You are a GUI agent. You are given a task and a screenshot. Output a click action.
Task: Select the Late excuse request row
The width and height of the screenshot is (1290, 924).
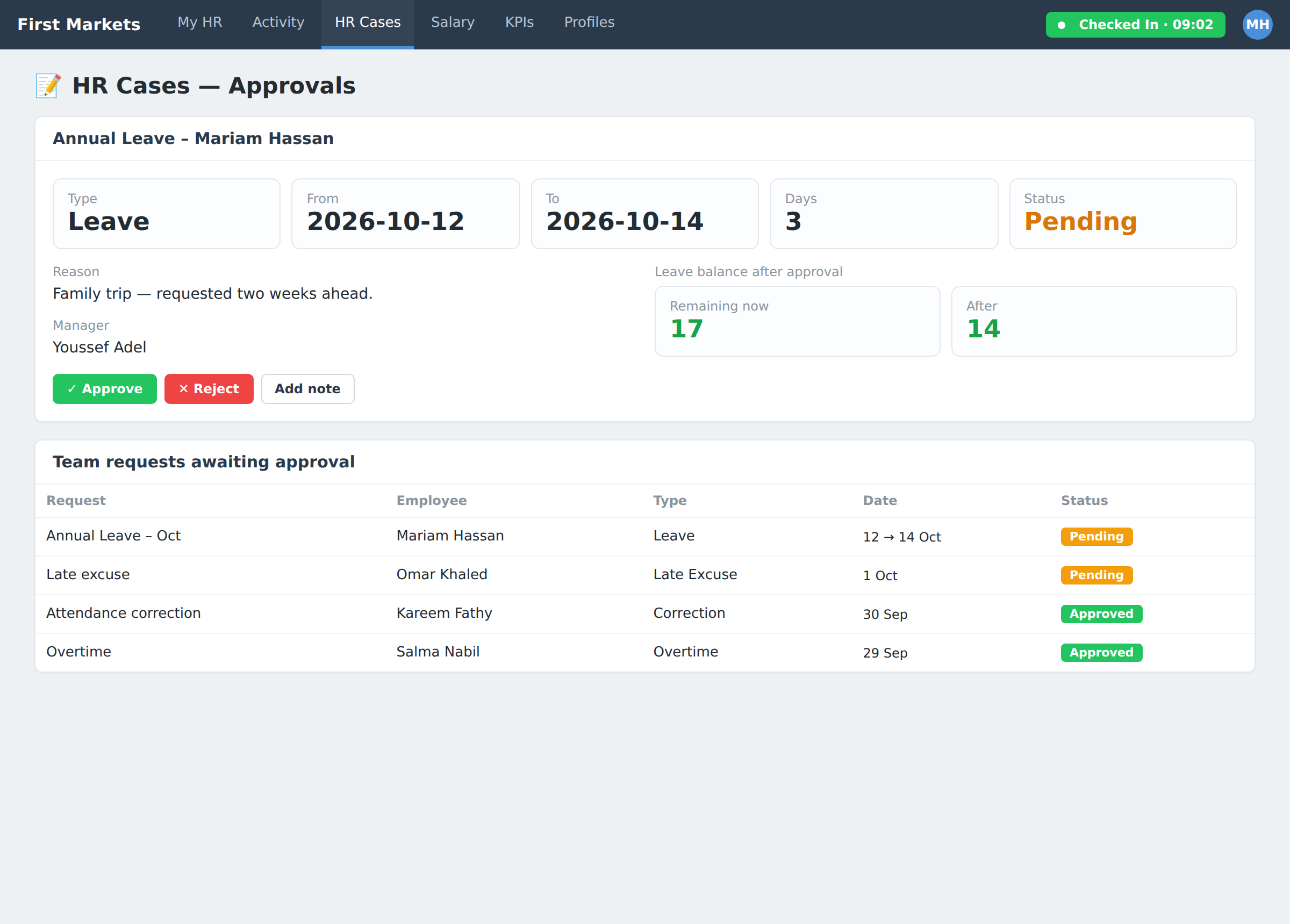pos(645,575)
